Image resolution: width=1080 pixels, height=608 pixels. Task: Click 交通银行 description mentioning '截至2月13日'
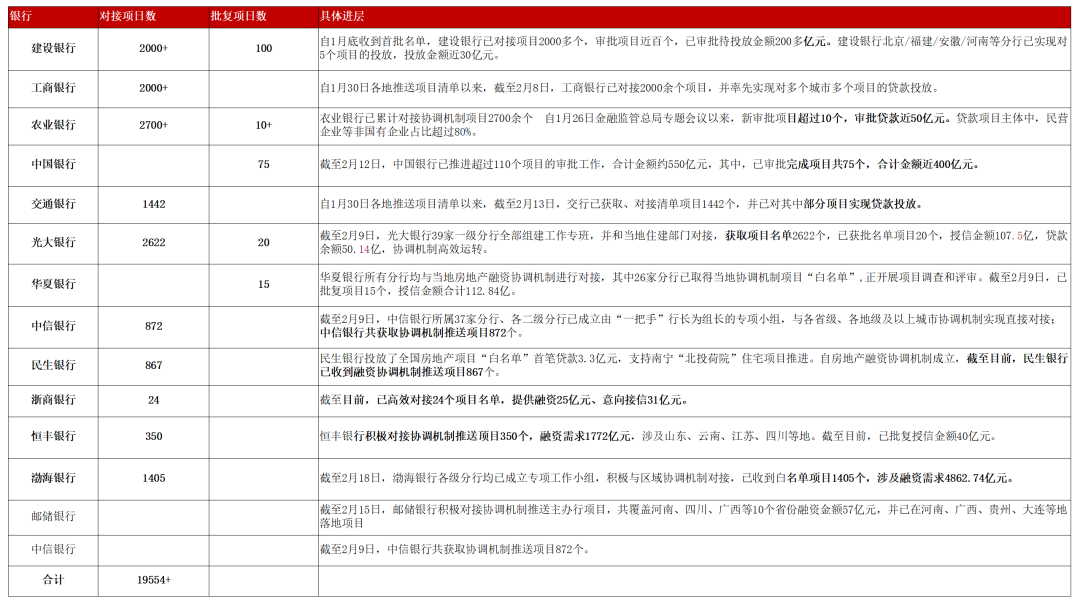[x=621, y=205]
